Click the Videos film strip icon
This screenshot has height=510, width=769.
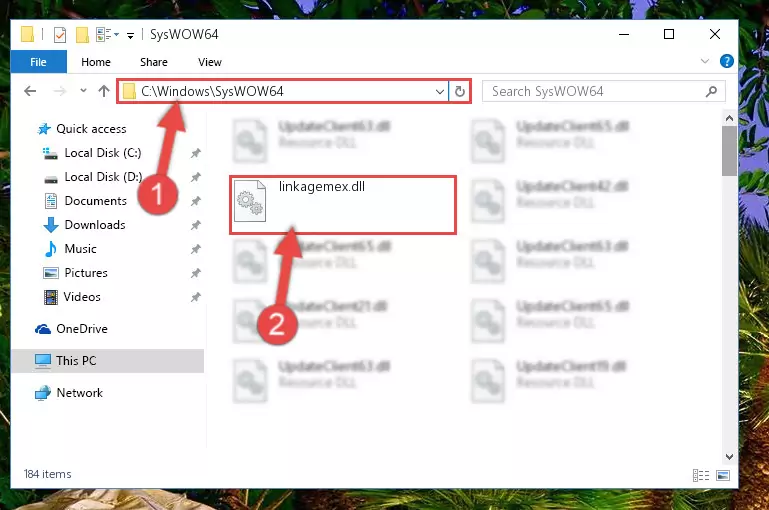51,297
